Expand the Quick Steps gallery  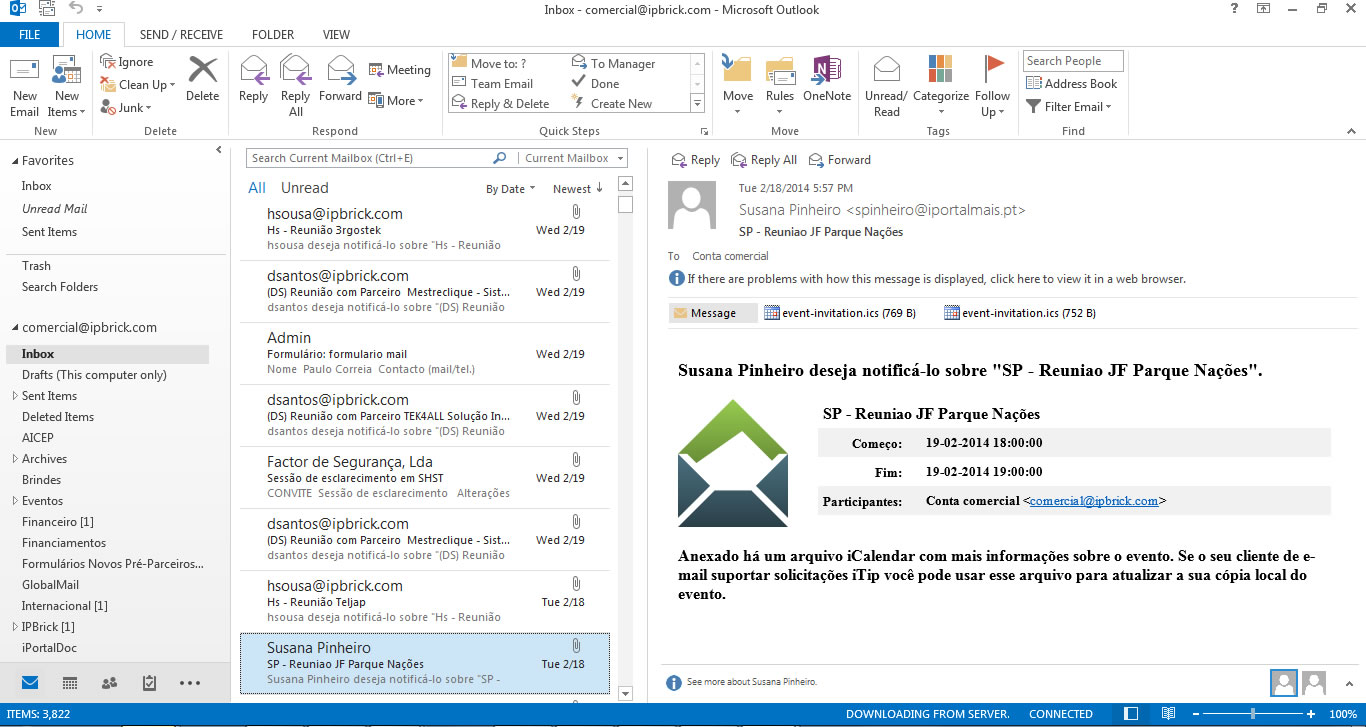697,103
